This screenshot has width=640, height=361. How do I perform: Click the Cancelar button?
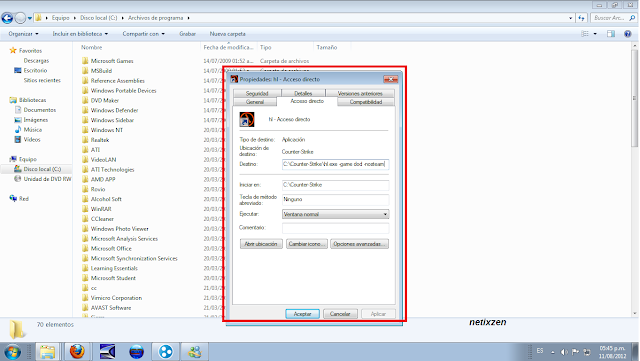pos(340,314)
